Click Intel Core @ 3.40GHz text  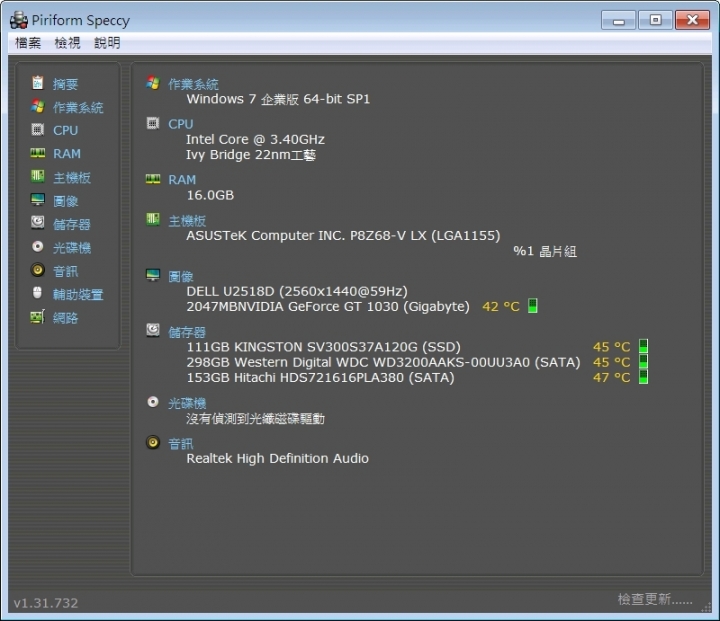click(255, 139)
